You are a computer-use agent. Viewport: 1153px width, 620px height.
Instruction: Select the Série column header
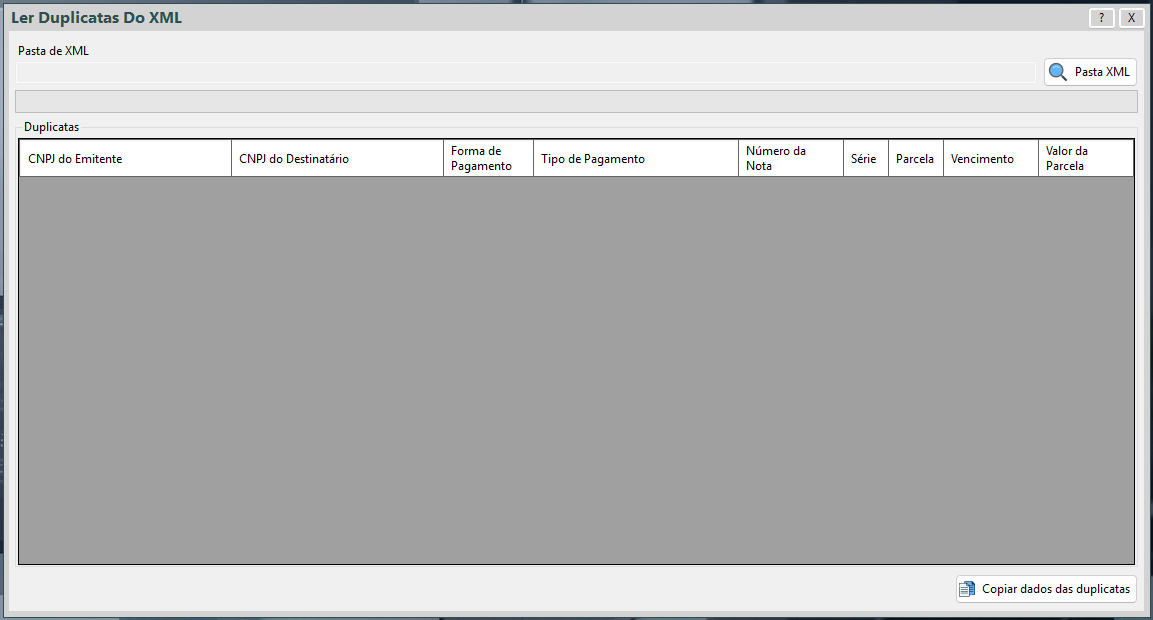point(865,159)
